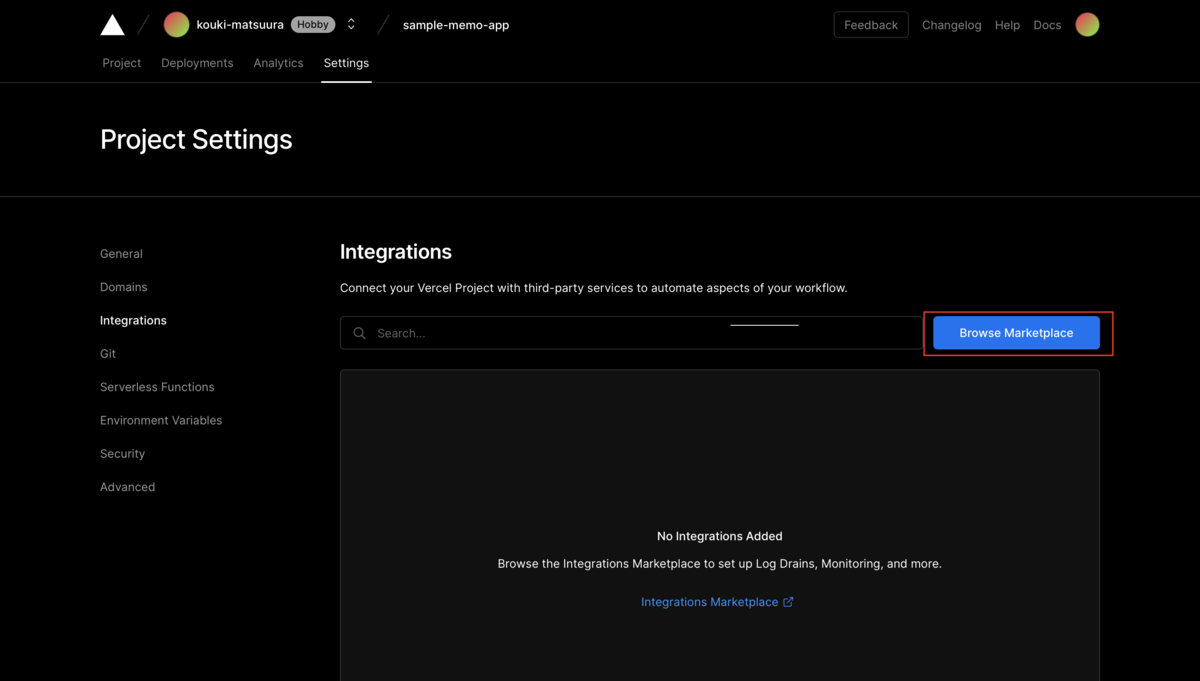Click the sample-memo-app project name
The image size is (1200, 681).
456,25
